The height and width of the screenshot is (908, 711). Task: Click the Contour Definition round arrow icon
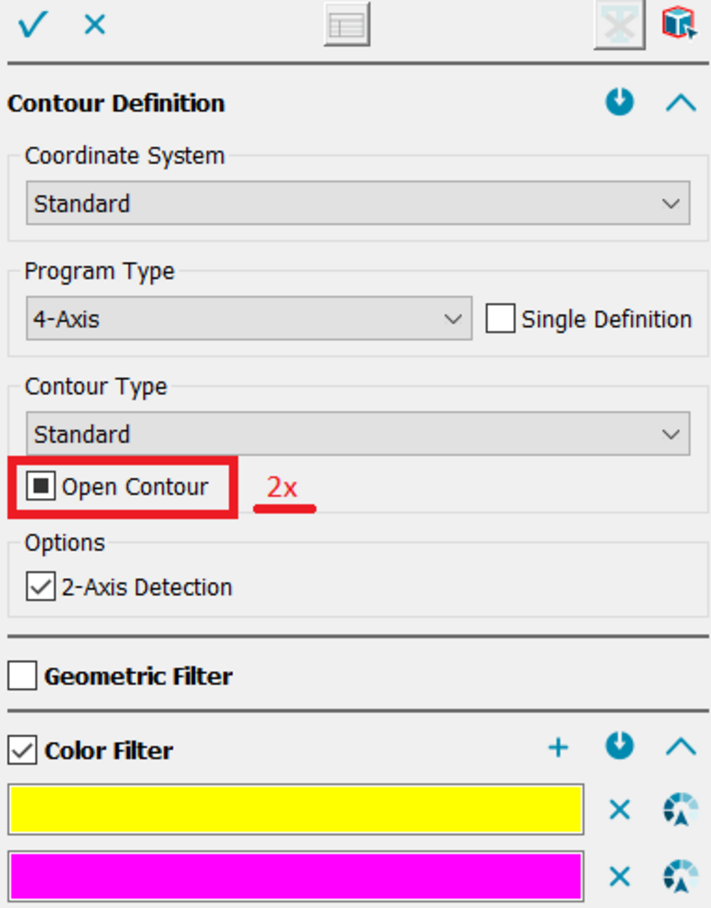click(620, 102)
